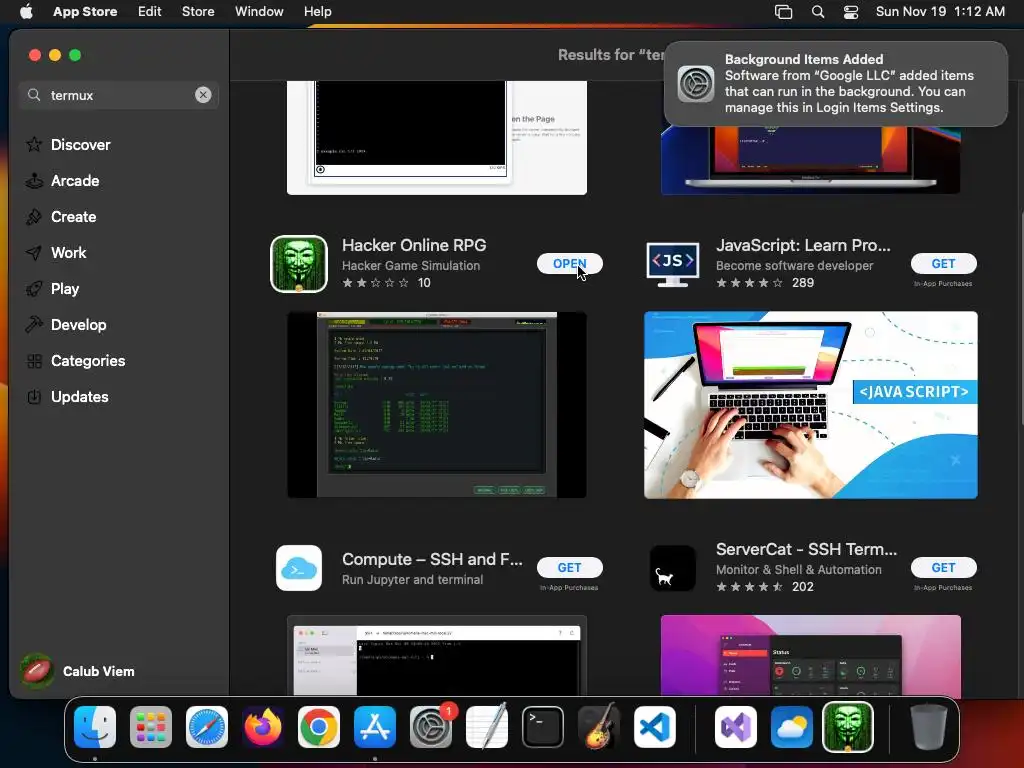Click the results list vertical scrollbar
This screenshot has height=768, width=1024.
pyautogui.click(x=1021, y=320)
